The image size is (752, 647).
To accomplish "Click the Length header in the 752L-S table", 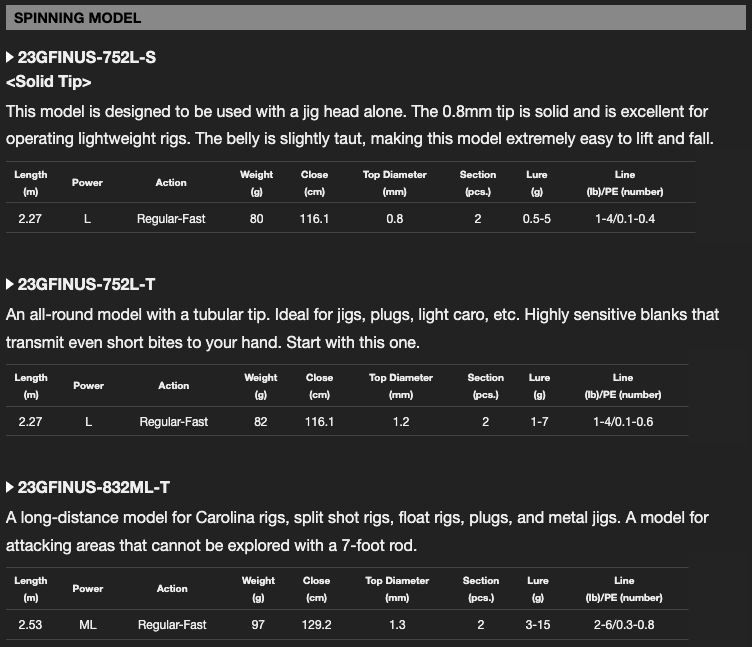I will pos(31,182).
